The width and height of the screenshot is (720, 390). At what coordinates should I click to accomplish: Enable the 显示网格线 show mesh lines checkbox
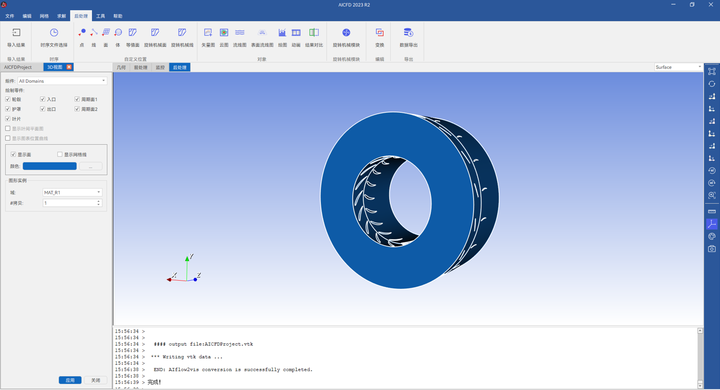point(60,154)
